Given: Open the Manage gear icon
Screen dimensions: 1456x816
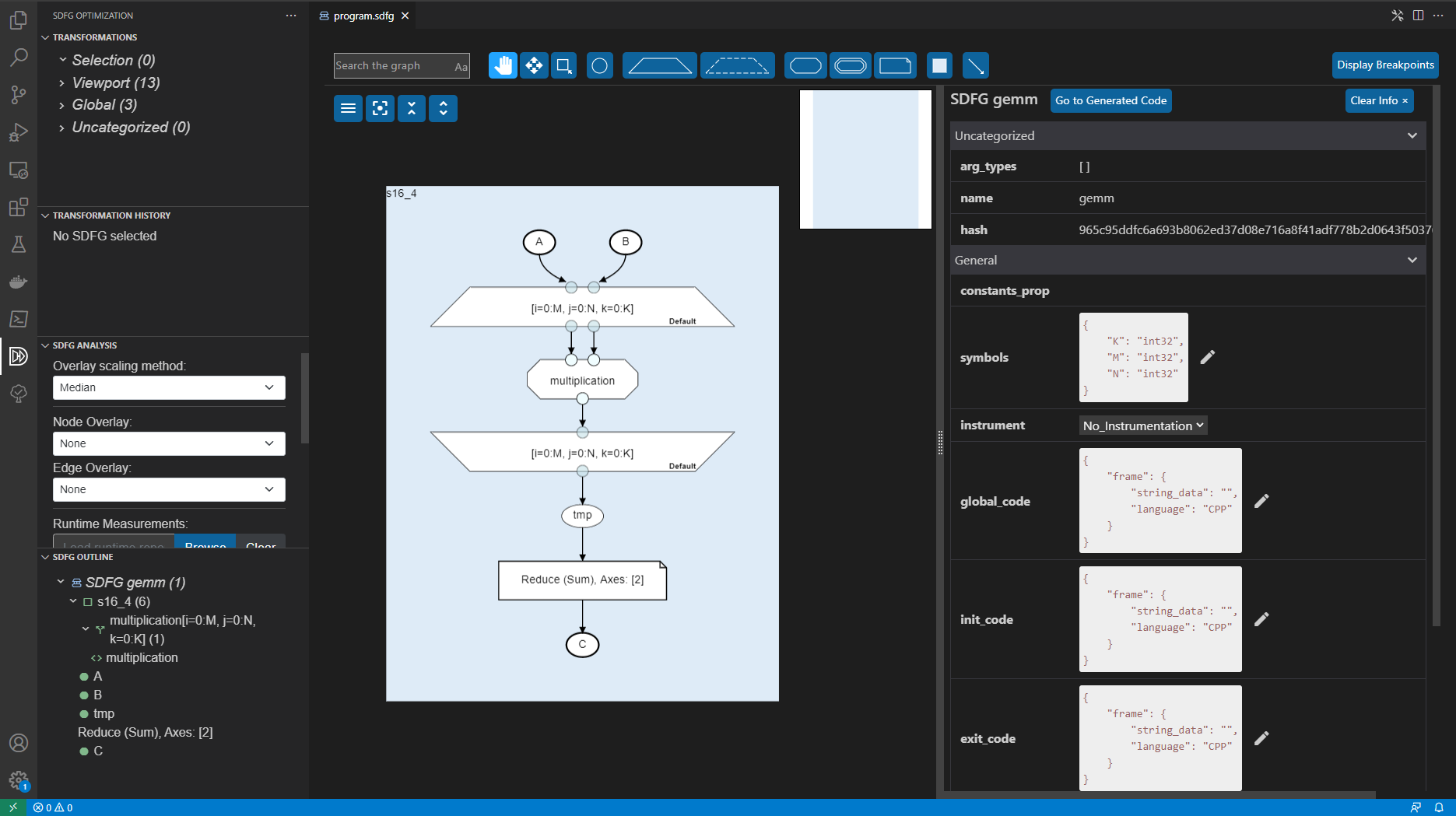Looking at the screenshot, I should 18,780.
